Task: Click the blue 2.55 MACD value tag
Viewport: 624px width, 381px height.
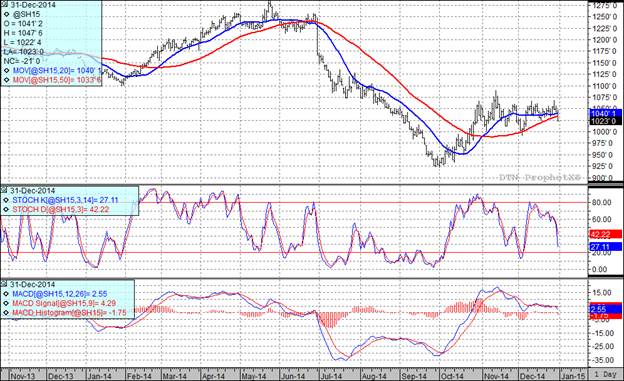Action: (605, 309)
